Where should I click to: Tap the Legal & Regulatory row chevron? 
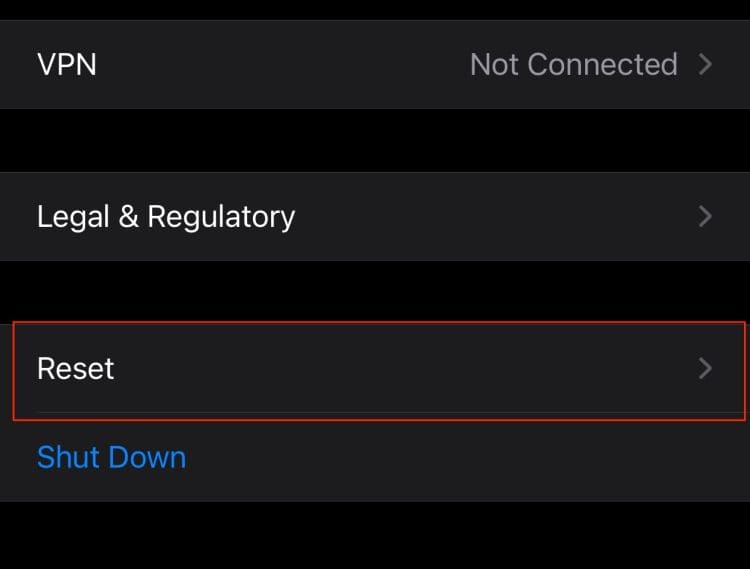click(705, 217)
